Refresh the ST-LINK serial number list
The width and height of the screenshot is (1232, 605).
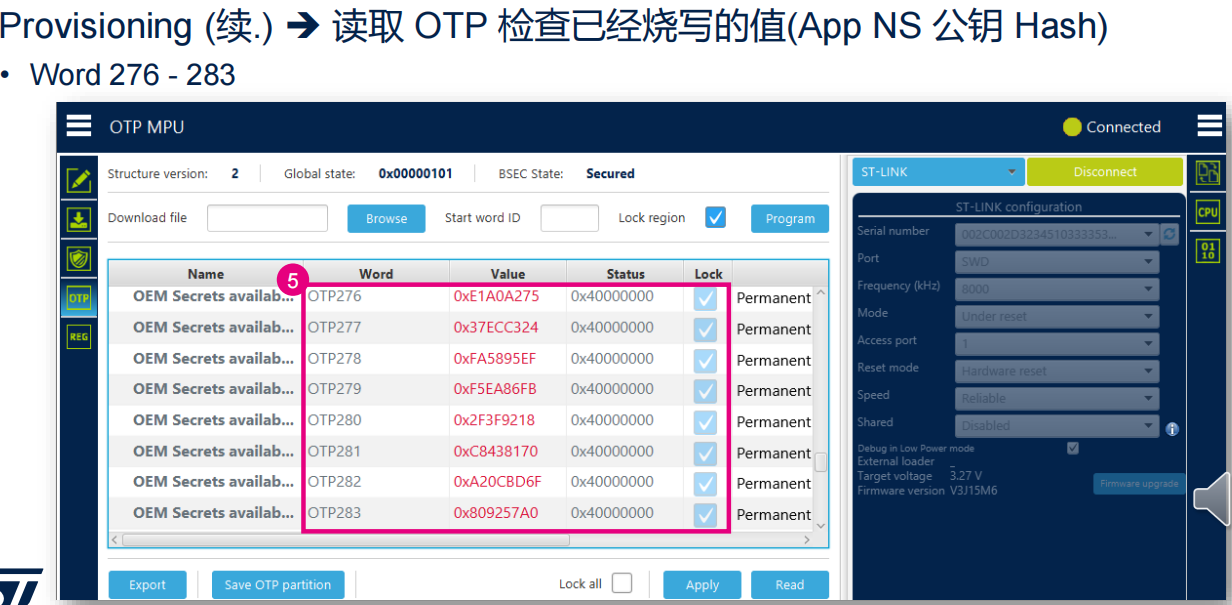[1171, 234]
